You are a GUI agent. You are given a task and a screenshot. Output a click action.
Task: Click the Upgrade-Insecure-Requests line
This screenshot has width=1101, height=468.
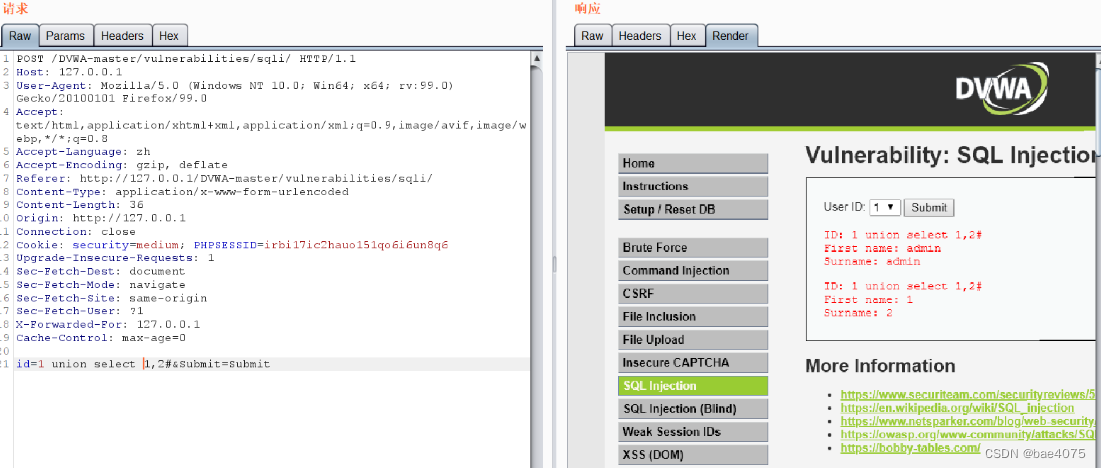114,258
